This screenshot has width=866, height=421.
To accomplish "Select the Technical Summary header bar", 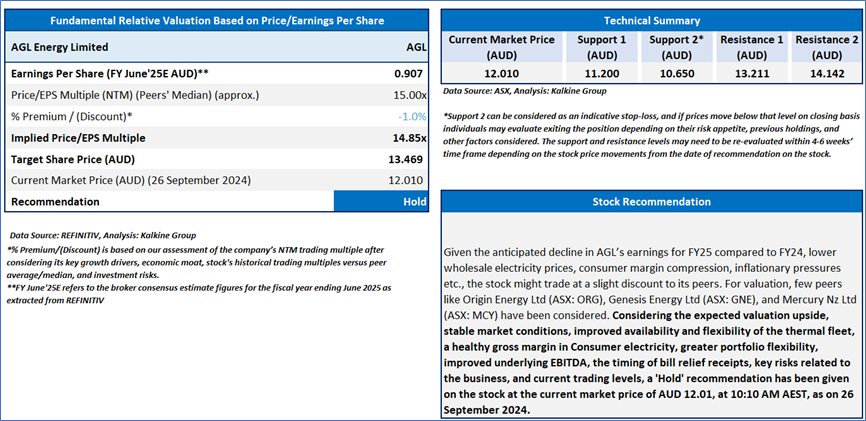I will coord(651,20).
